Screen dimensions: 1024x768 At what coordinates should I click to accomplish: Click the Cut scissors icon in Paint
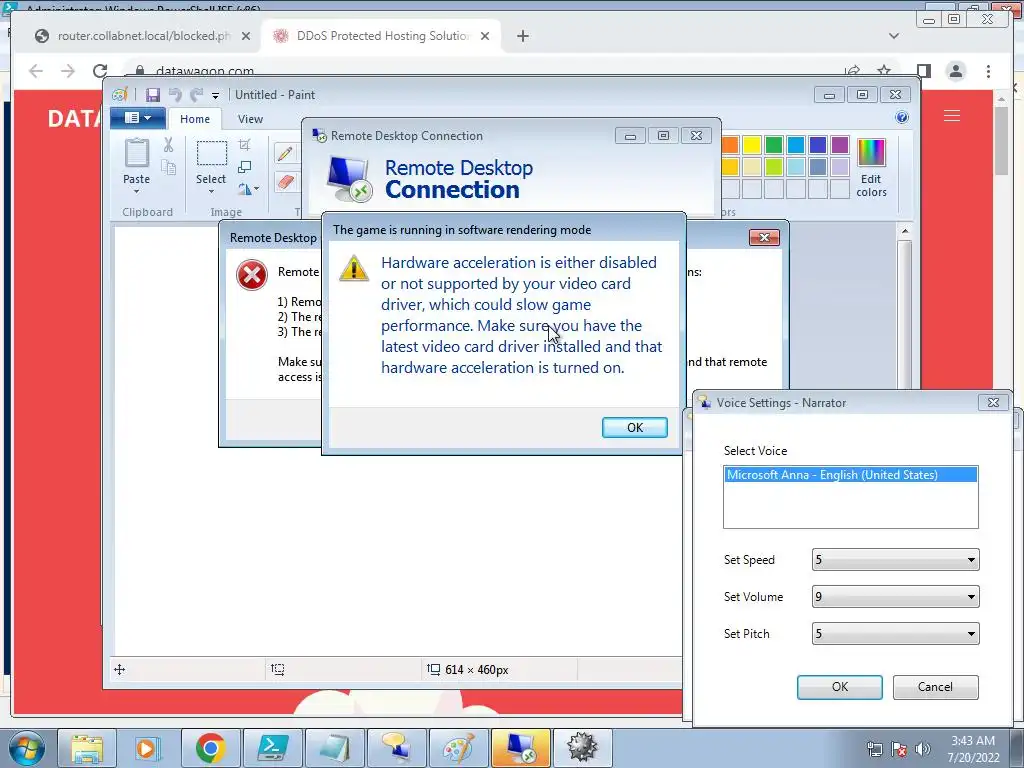[x=168, y=145]
